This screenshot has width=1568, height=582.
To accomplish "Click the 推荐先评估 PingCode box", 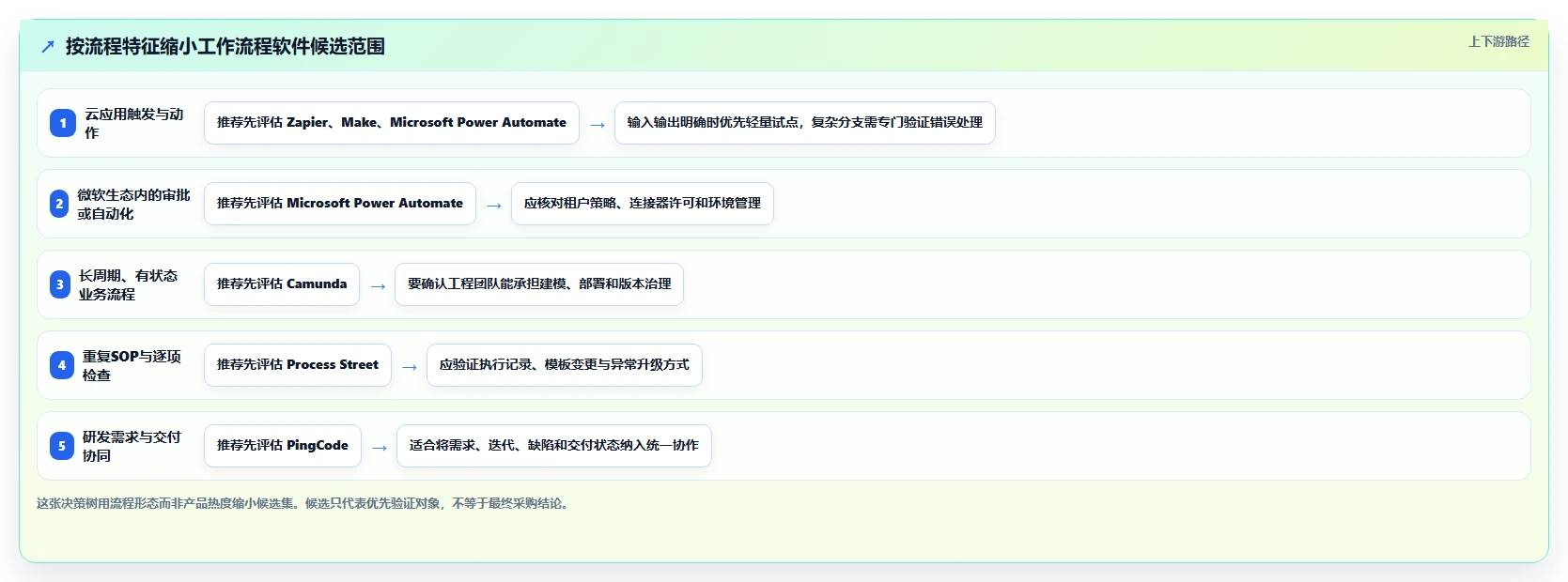I will [283, 446].
